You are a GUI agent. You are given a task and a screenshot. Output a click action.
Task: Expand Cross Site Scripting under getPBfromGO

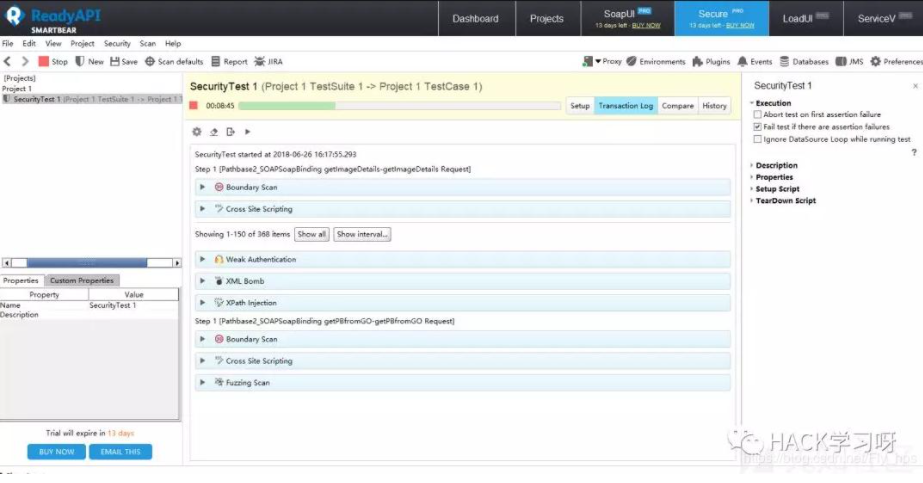click(x=202, y=361)
